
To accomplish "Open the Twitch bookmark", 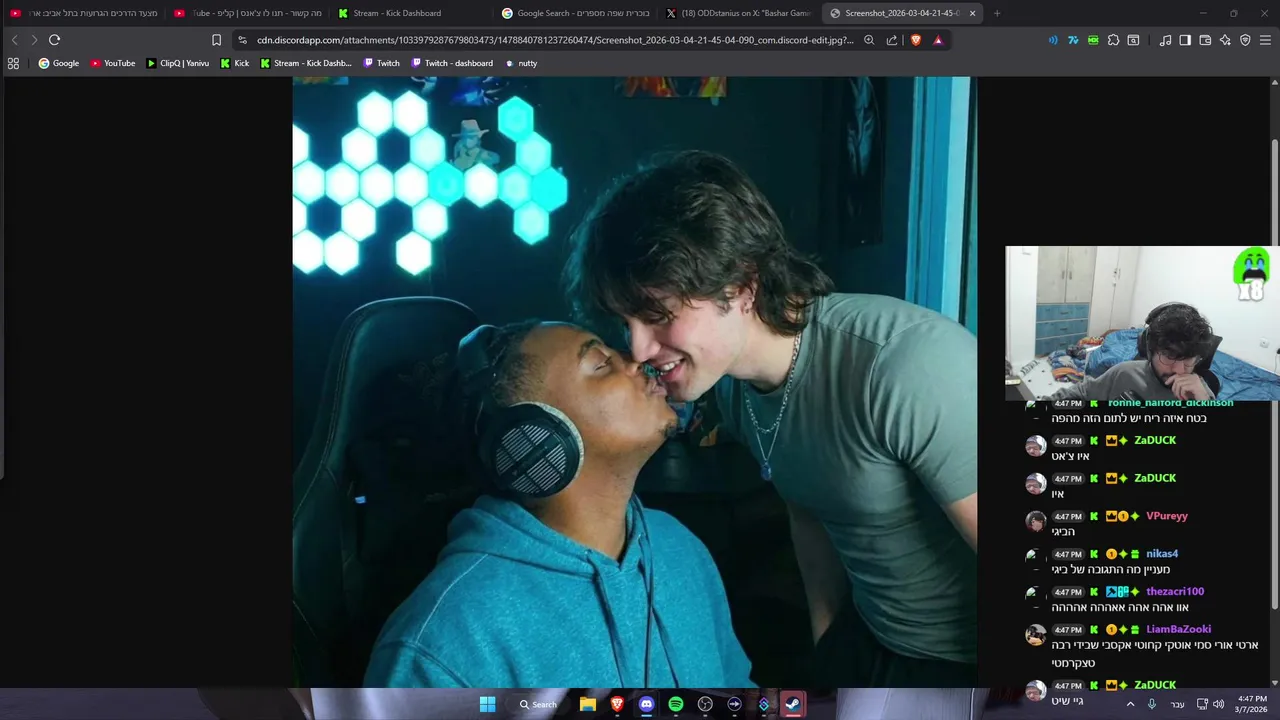I will click(382, 63).
